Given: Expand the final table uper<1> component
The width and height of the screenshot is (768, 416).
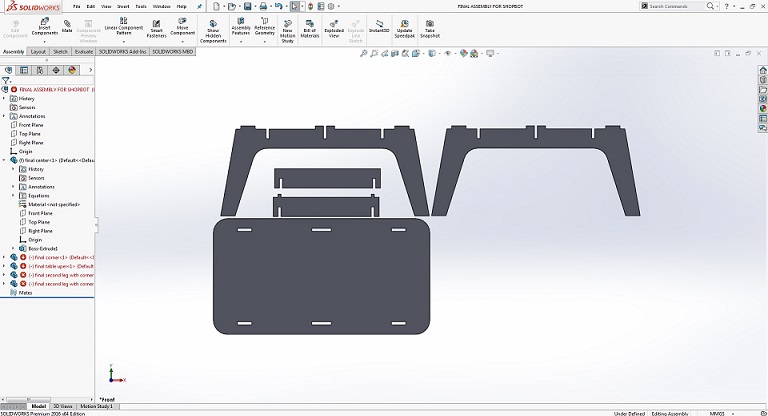Looking at the screenshot, I should [4, 266].
